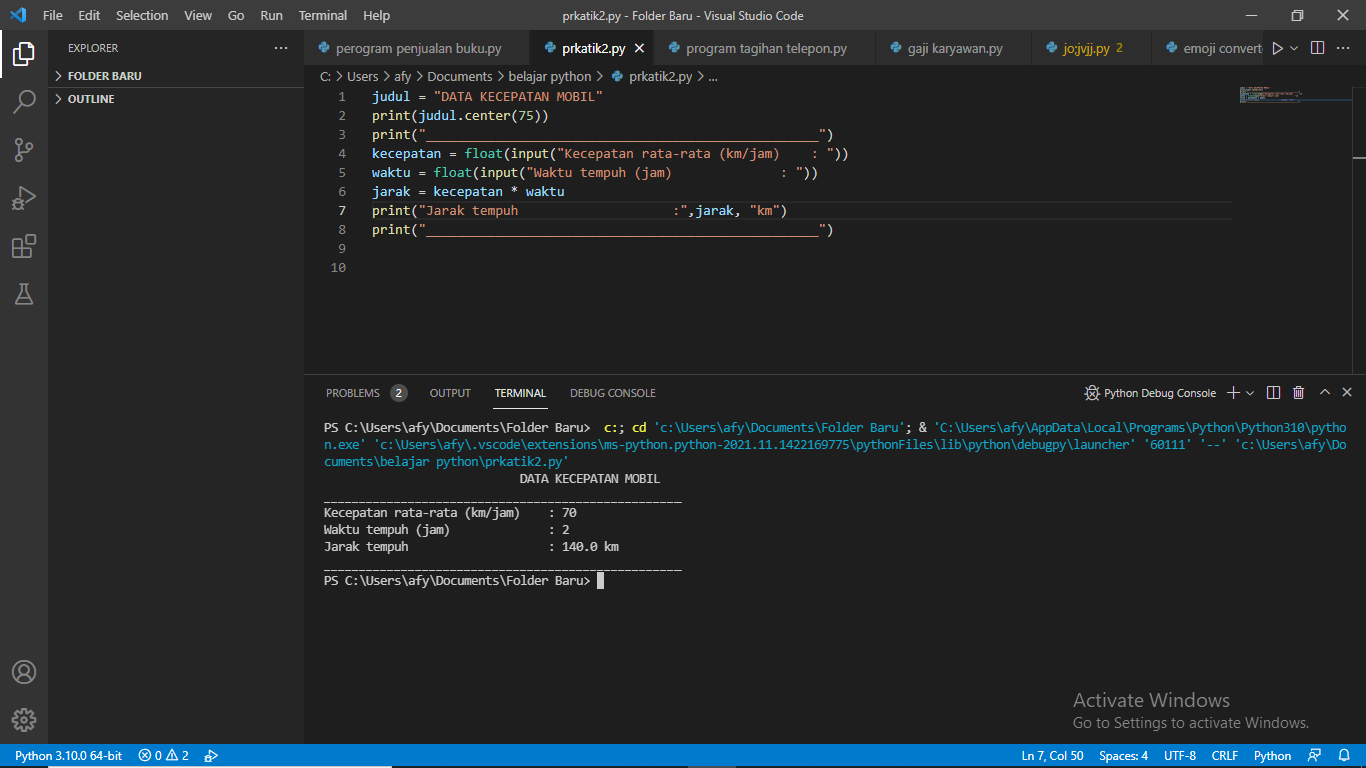The height and width of the screenshot is (768, 1366).
Task: Open the new terminal launch profile dropdown
Action: click(1250, 393)
